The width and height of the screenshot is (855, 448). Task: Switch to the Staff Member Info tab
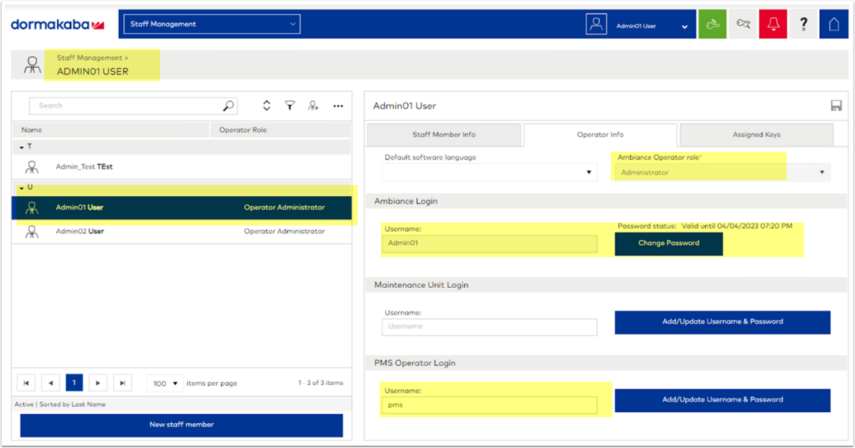[444, 134]
